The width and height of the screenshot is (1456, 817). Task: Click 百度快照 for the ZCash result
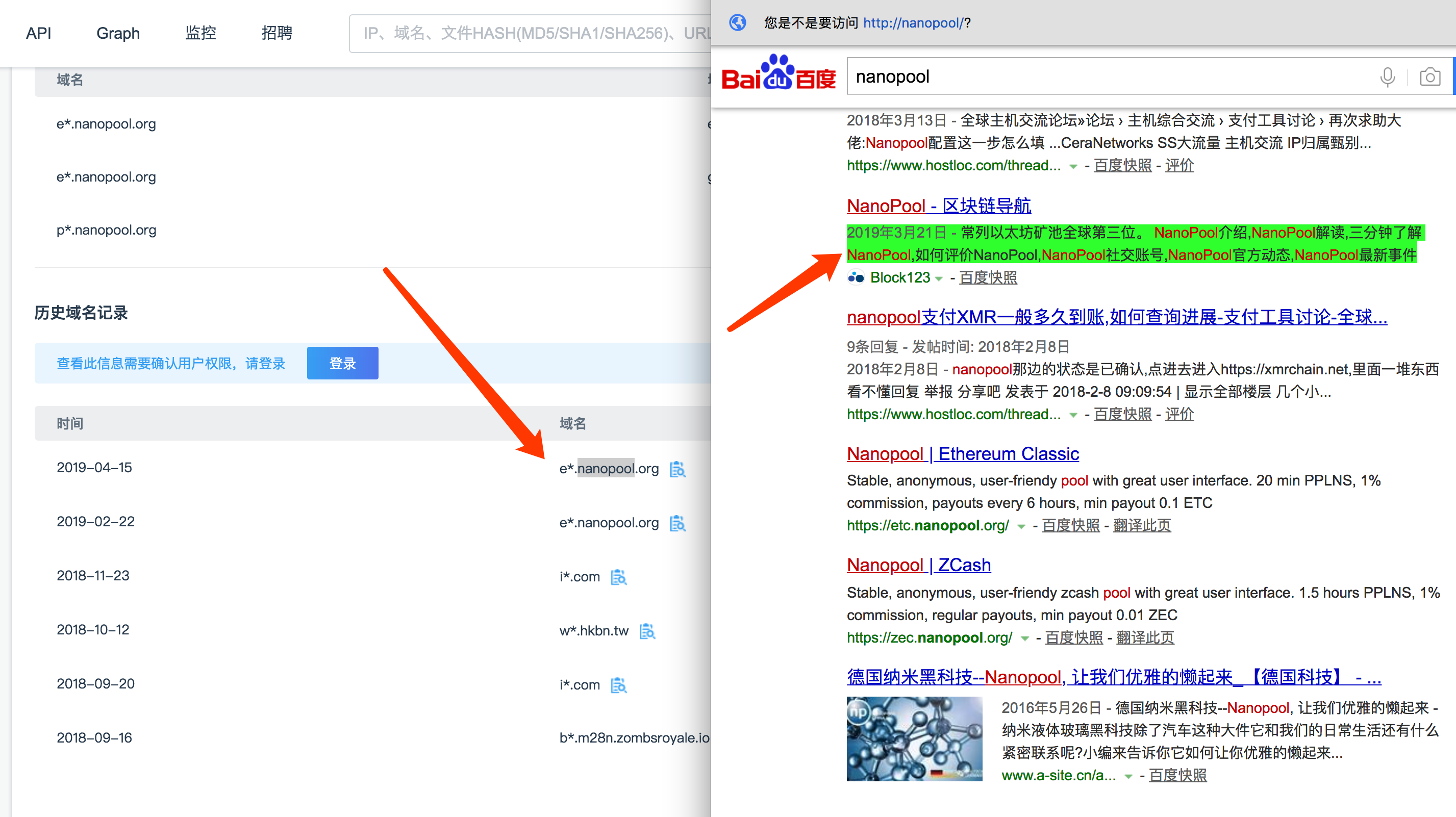tap(1074, 637)
